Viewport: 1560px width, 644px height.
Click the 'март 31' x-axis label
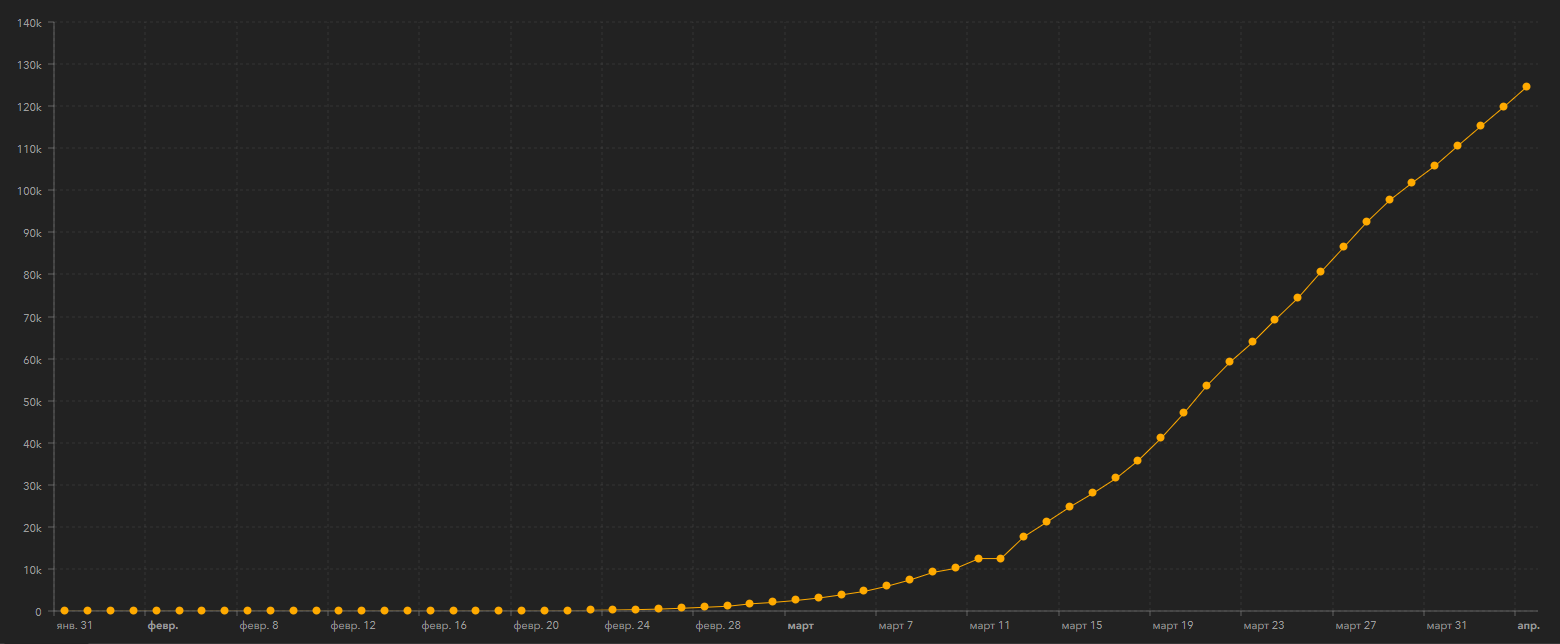click(x=1446, y=626)
